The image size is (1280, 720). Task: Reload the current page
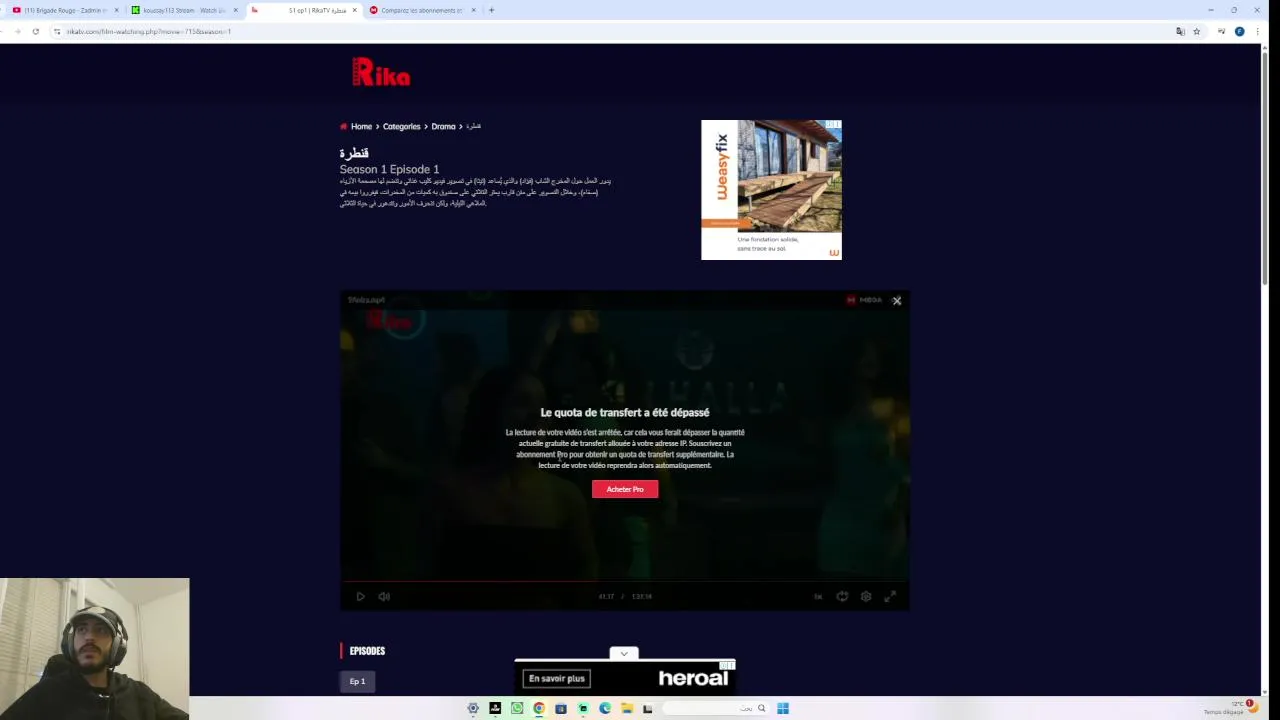(x=35, y=31)
